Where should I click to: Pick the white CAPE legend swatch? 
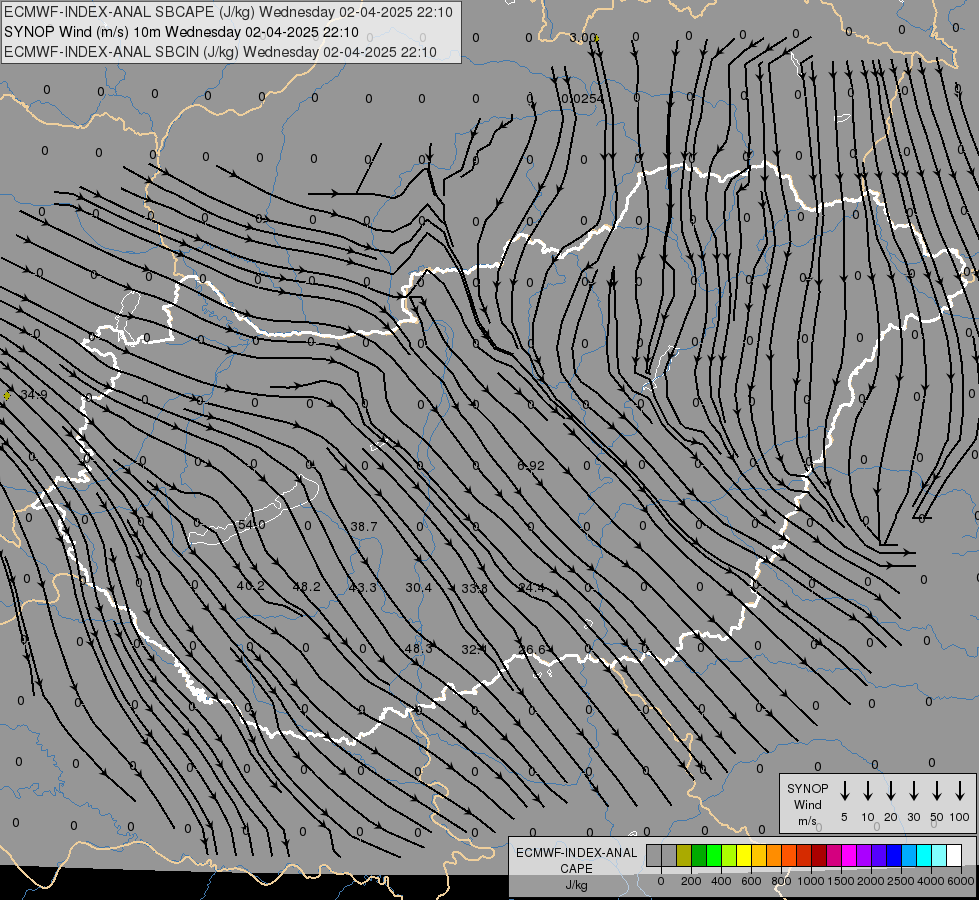[954, 855]
